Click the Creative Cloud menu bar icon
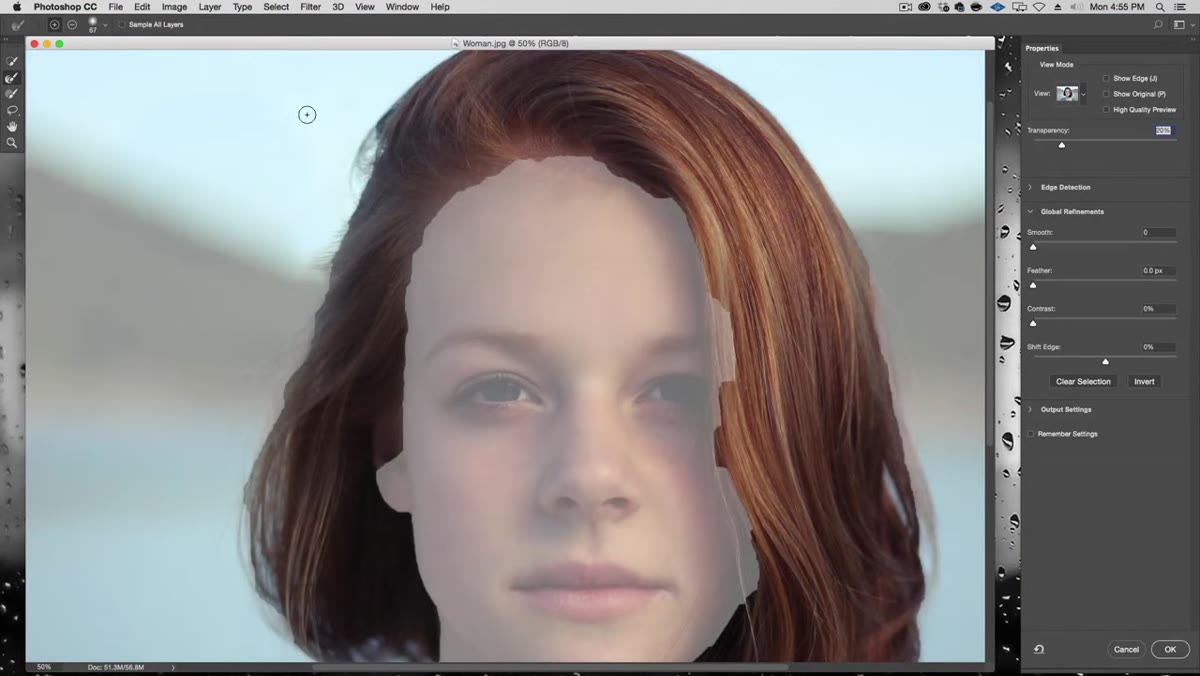 925,7
